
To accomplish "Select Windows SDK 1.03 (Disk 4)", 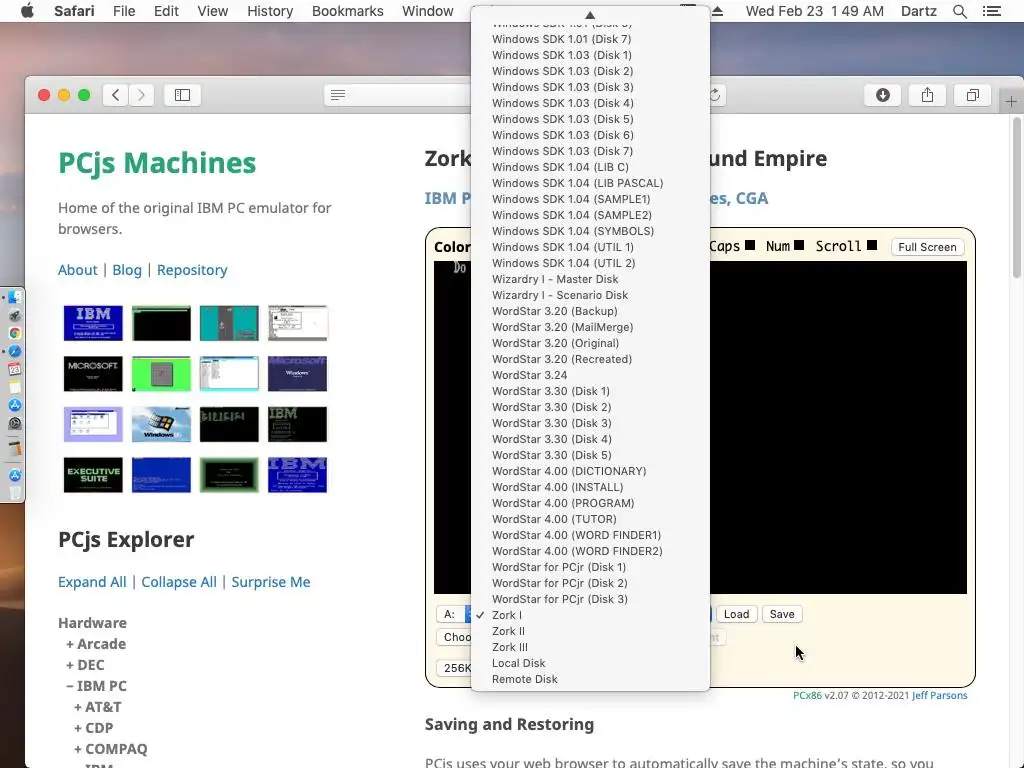I will tap(590, 103).
